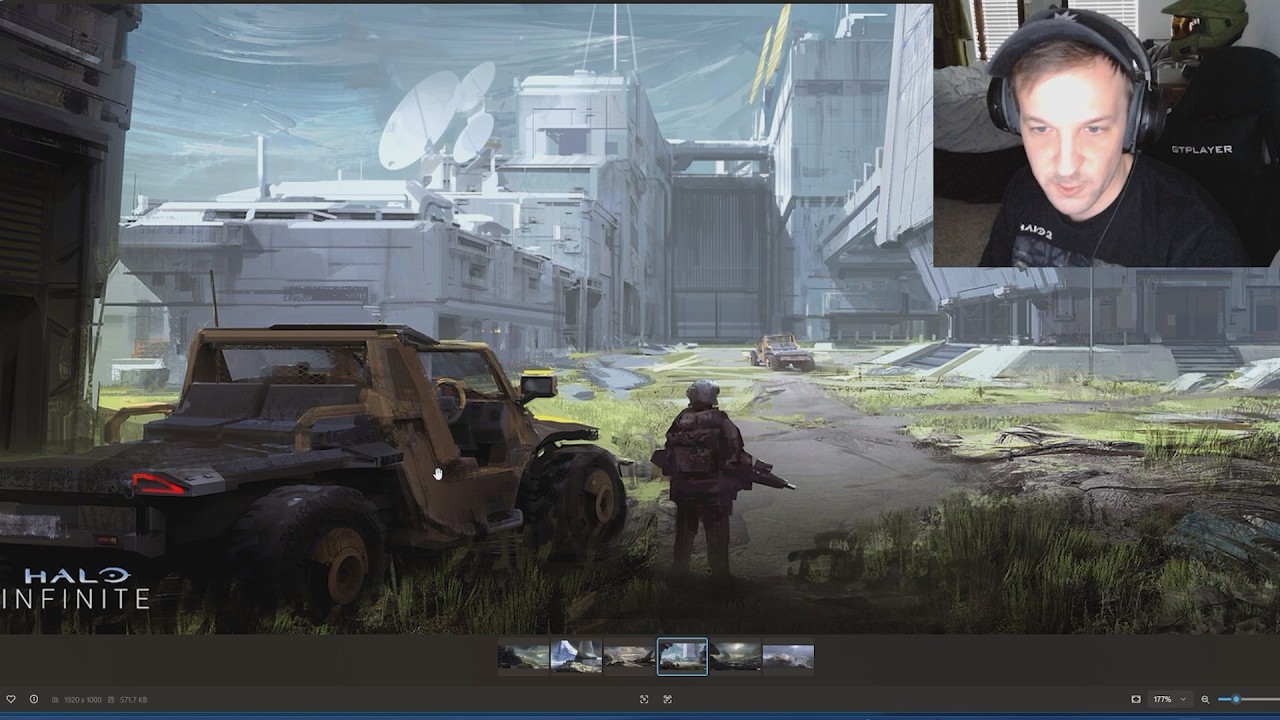Open file info via the info icon
Screen dimensions: 1280x720
(34, 699)
